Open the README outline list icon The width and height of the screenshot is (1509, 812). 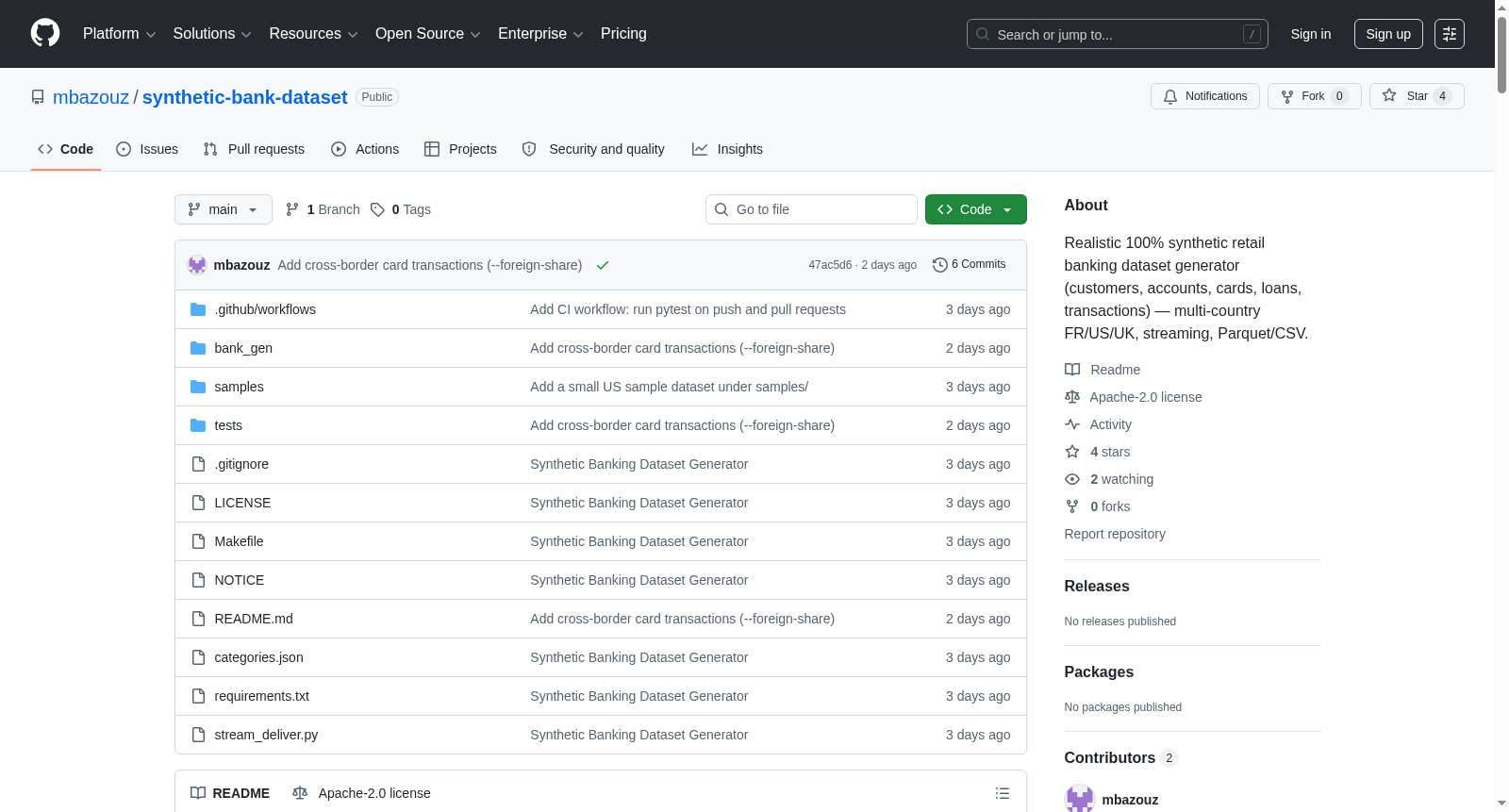click(1003, 793)
